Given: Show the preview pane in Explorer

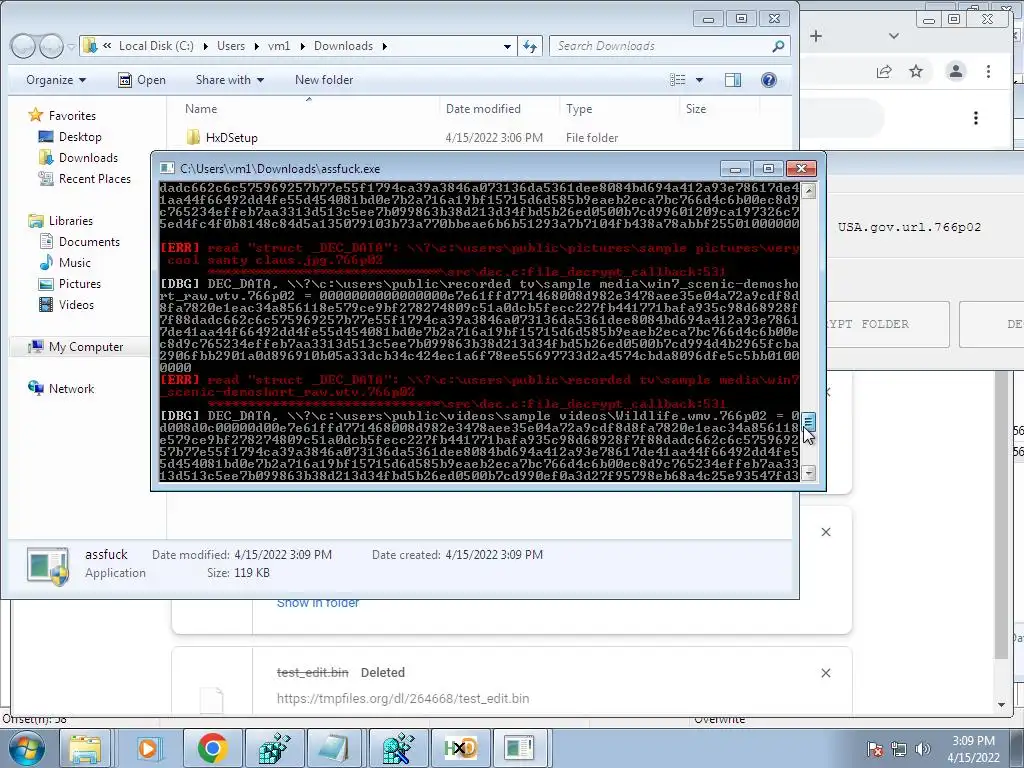Looking at the screenshot, I should point(733,80).
